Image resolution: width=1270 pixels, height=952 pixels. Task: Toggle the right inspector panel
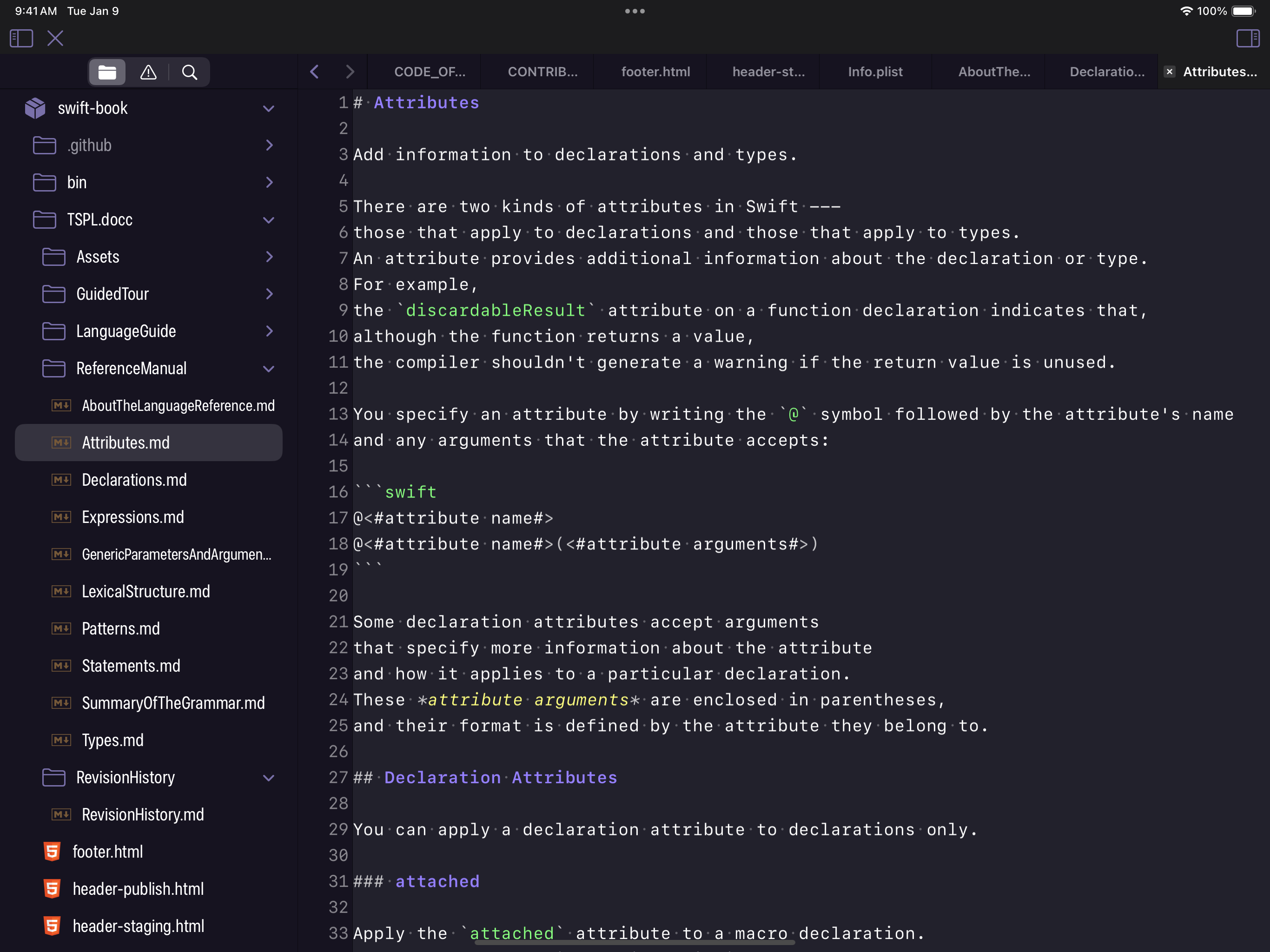click(1248, 39)
